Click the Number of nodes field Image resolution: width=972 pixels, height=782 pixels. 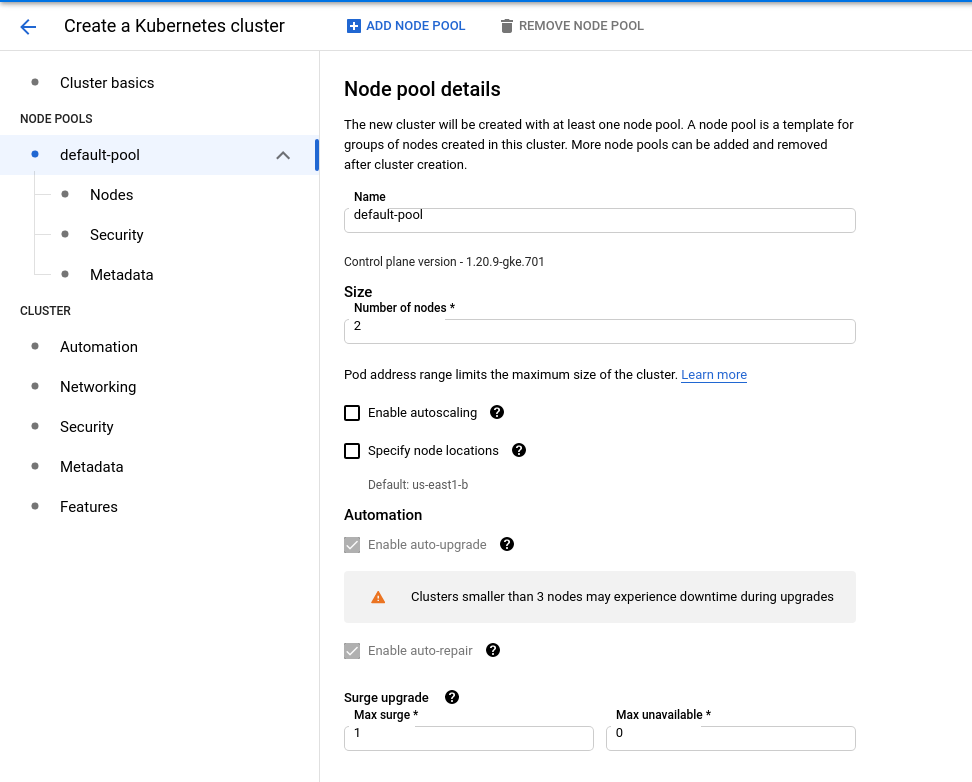click(599, 331)
